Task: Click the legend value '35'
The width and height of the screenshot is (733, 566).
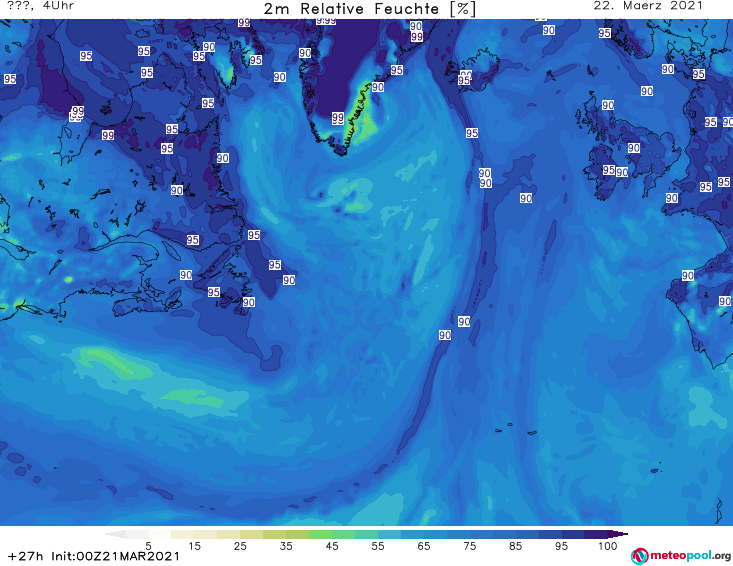Action: click(x=286, y=546)
